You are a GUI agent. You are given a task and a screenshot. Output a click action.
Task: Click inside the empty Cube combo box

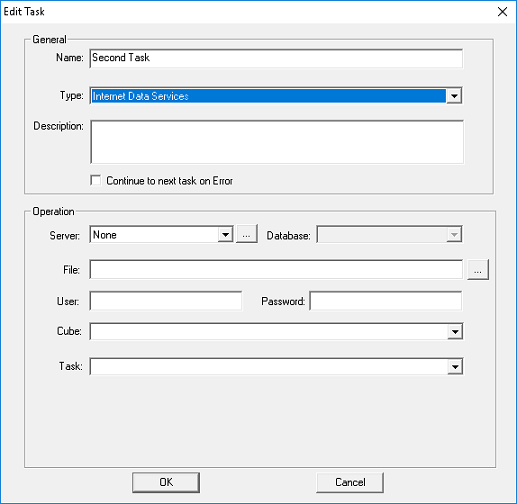pyautogui.click(x=269, y=331)
